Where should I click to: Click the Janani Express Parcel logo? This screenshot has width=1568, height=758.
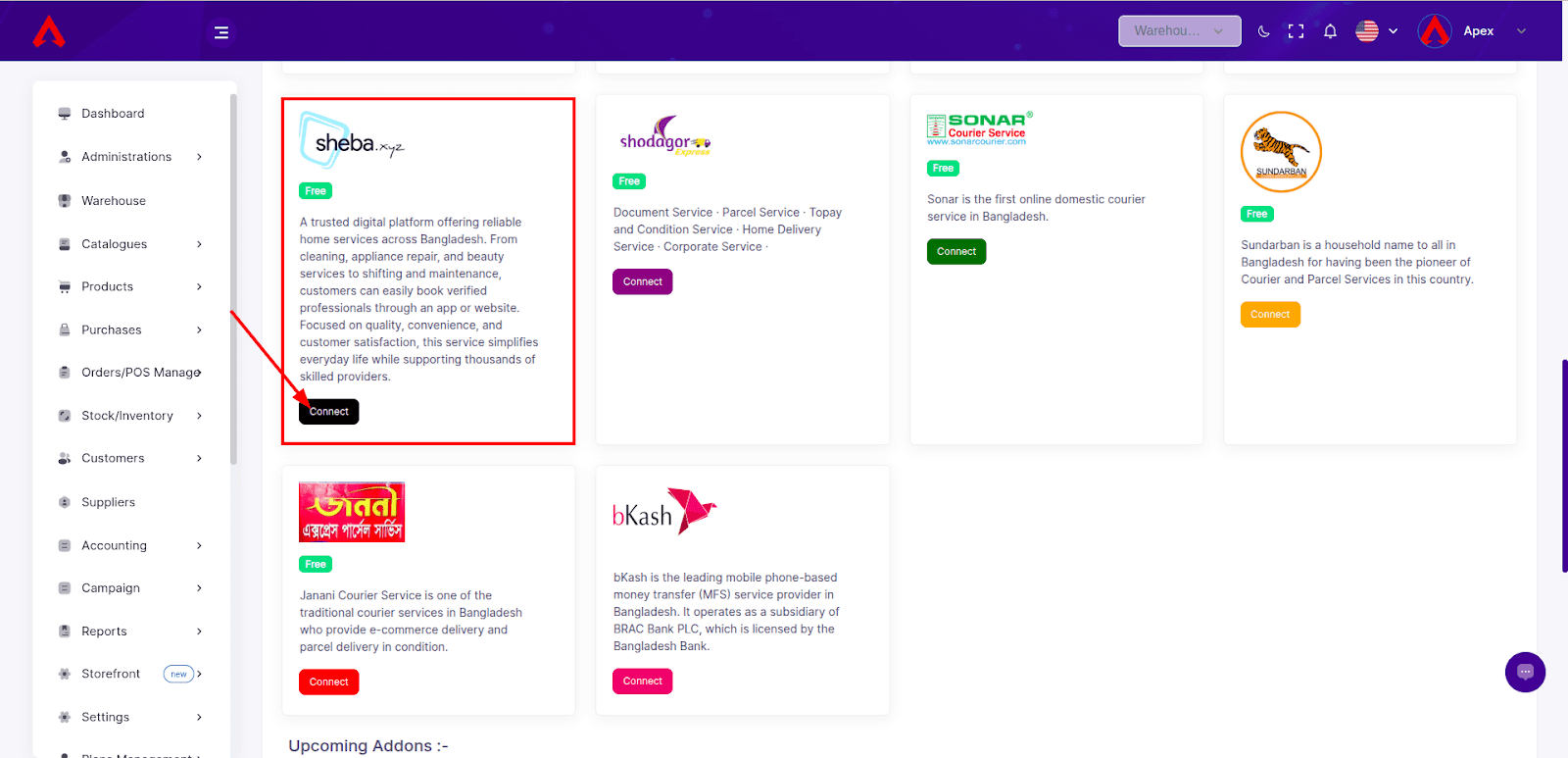[352, 512]
